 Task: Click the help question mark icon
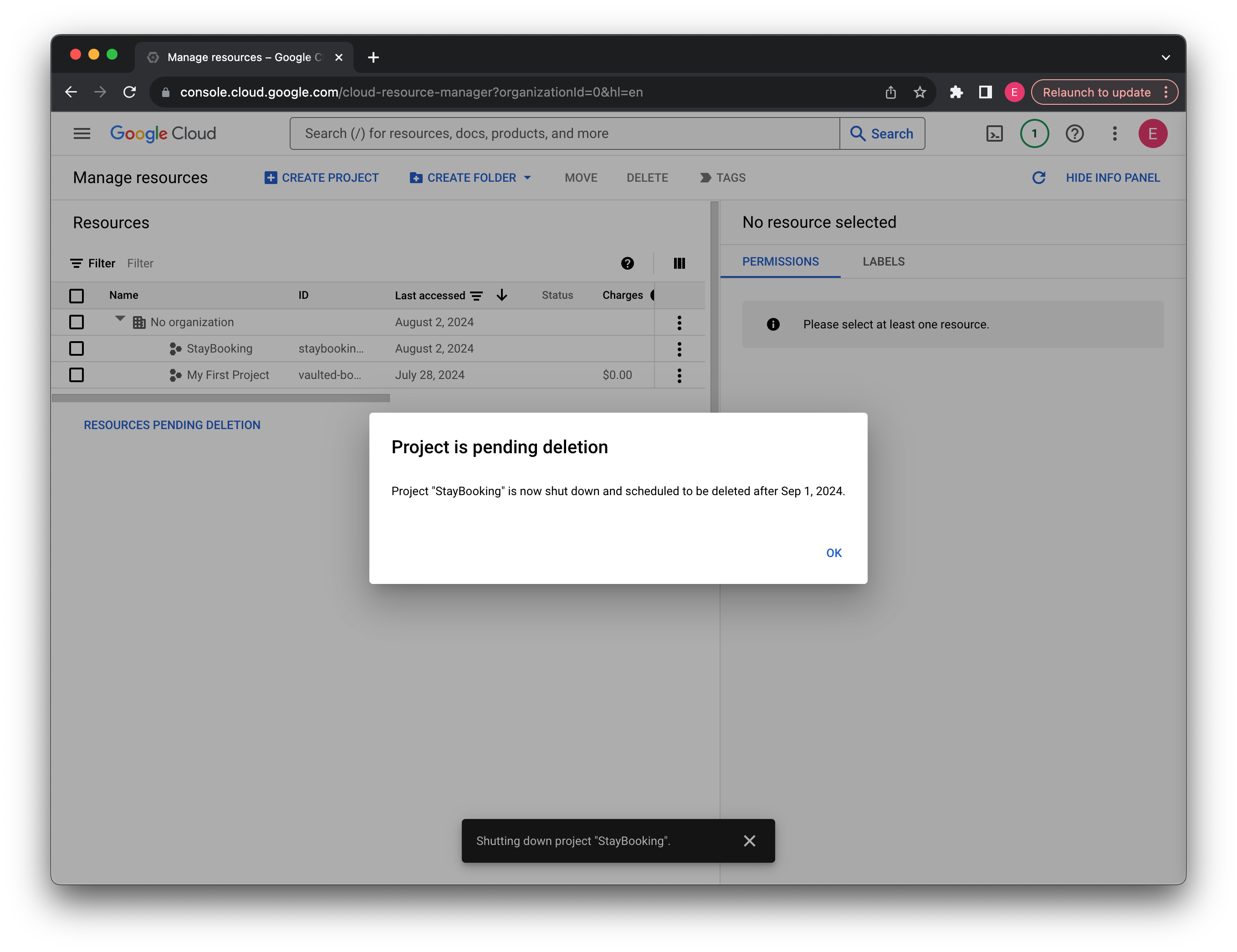click(1074, 133)
